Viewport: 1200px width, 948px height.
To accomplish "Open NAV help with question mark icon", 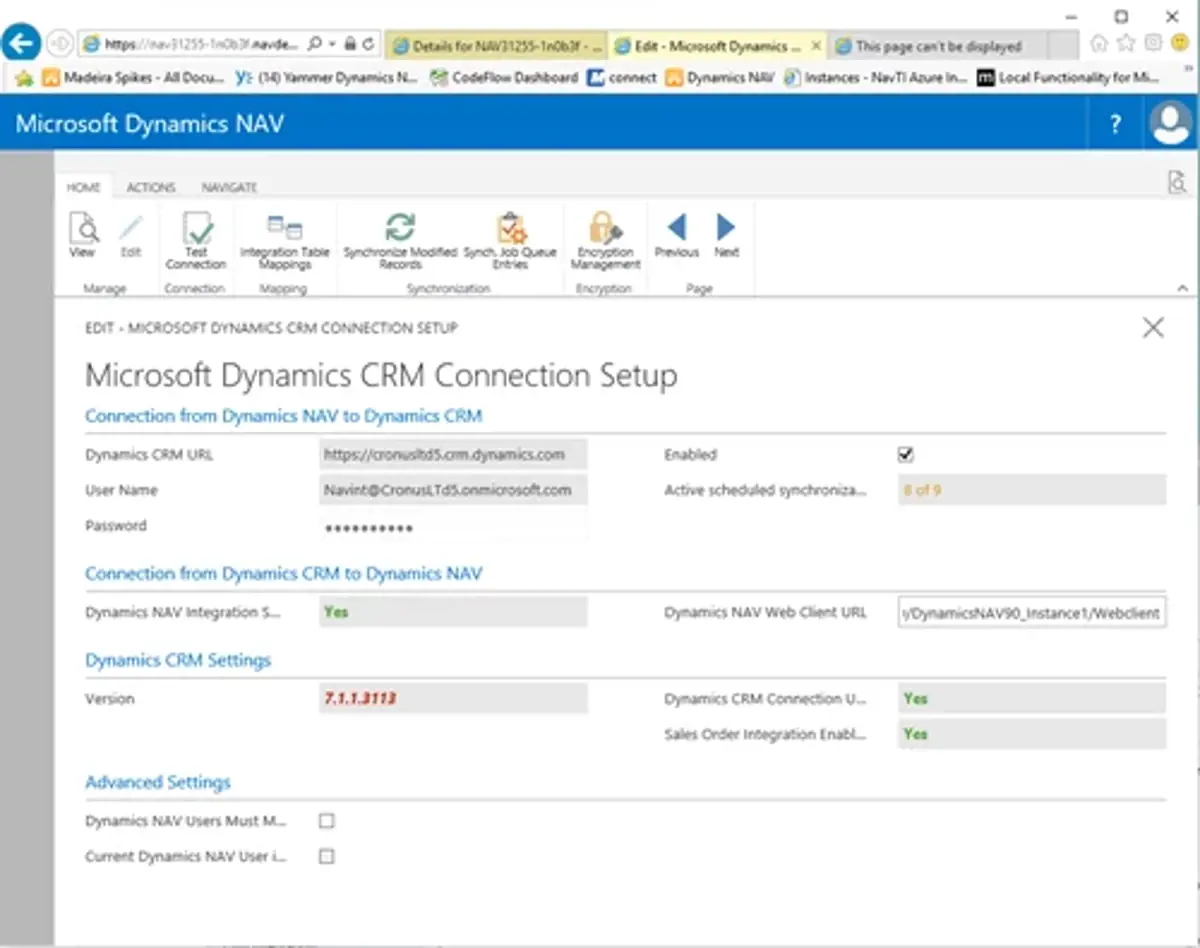I will (1113, 122).
